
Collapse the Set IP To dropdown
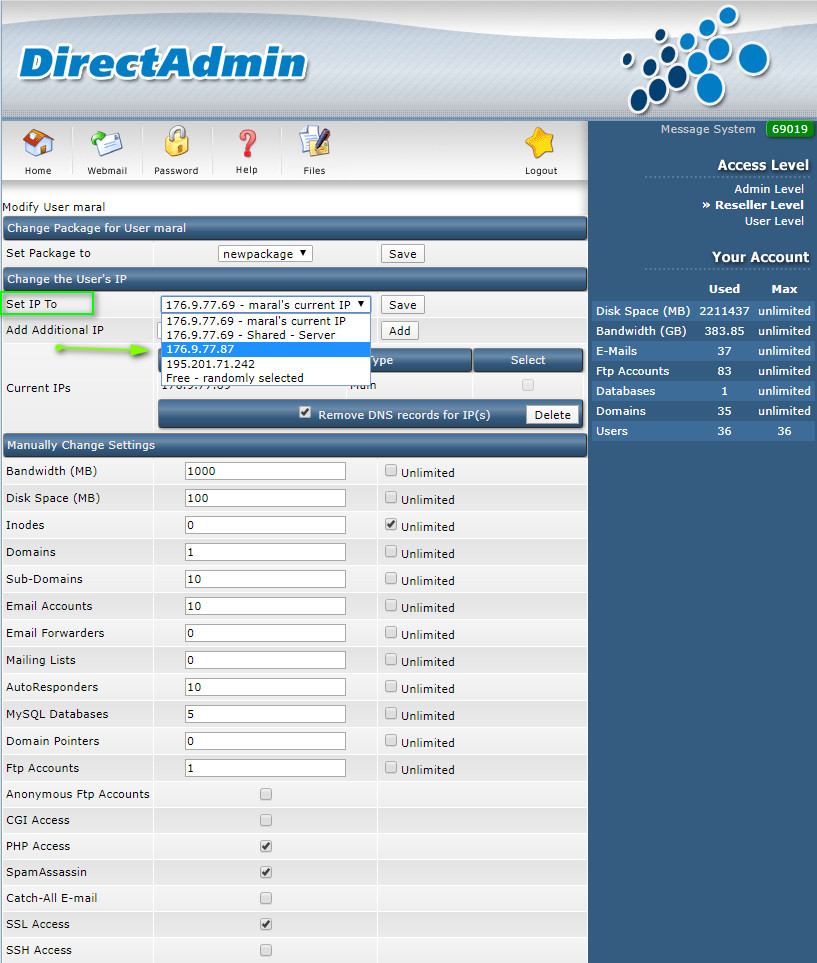tap(265, 305)
